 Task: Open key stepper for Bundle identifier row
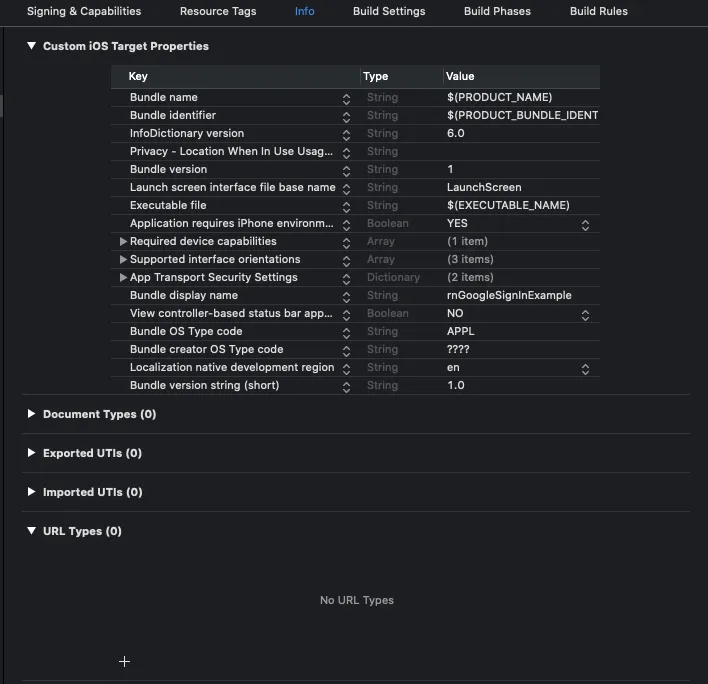point(346,117)
